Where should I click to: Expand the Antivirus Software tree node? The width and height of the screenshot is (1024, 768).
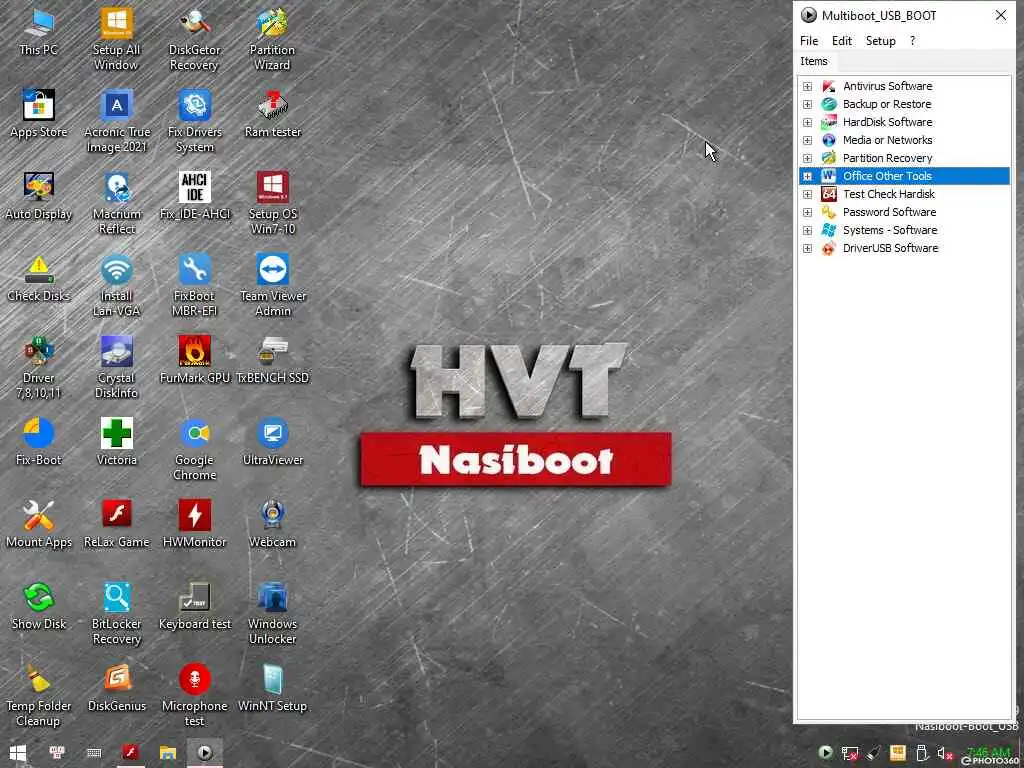pyautogui.click(x=807, y=86)
